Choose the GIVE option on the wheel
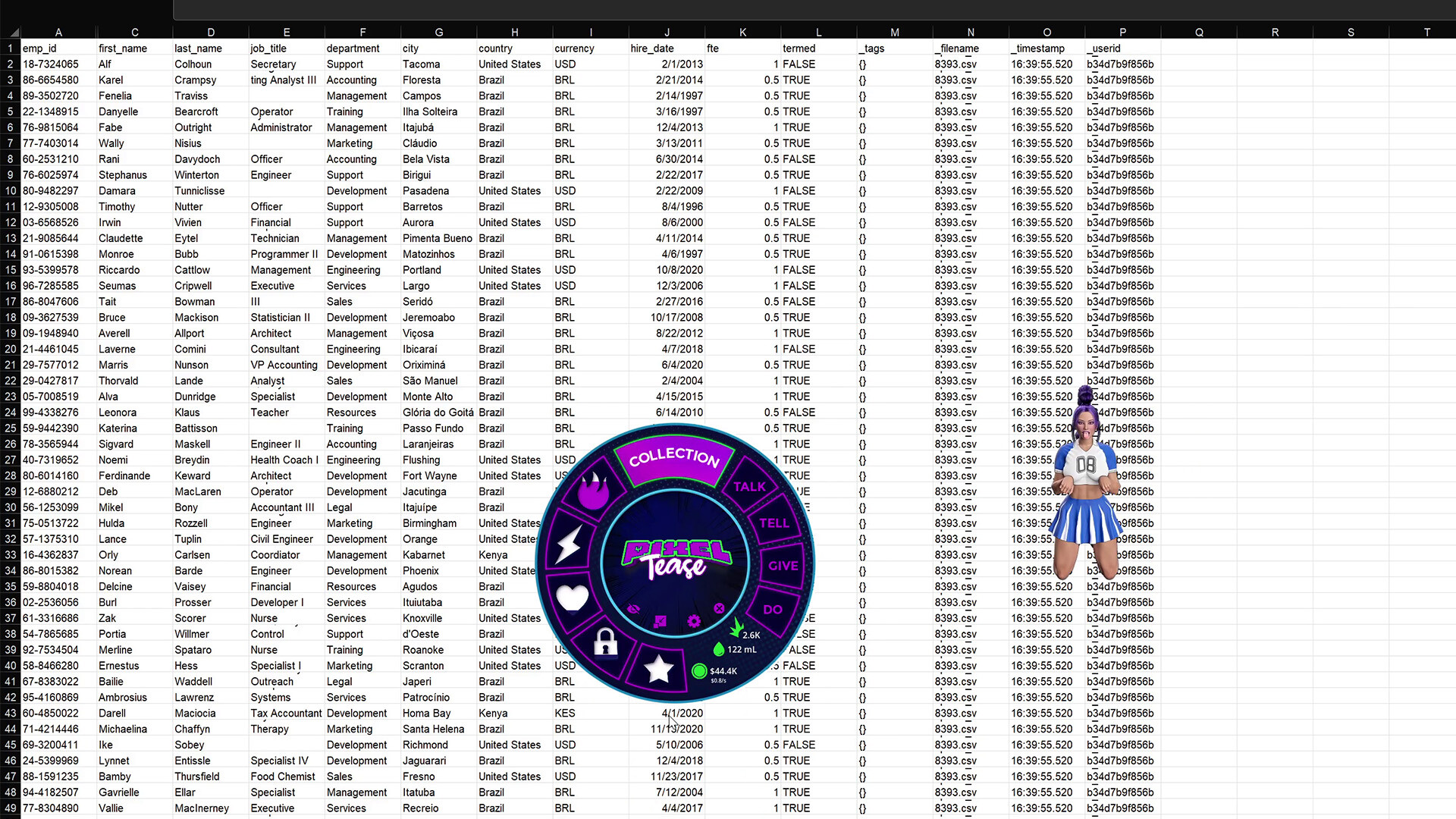Screen dimensions: 1456x819 point(783,566)
